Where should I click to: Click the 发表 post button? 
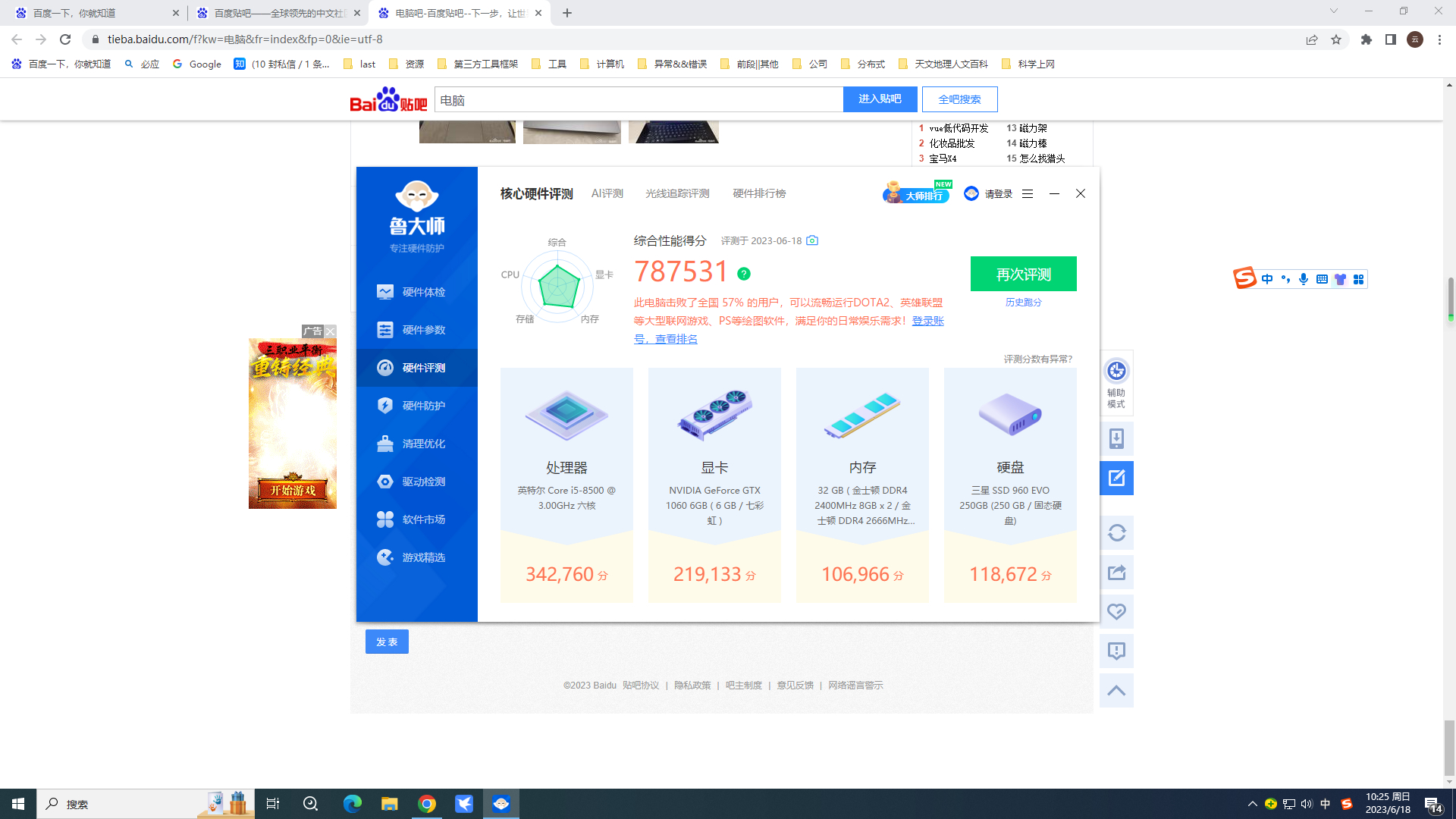coord(387,642)
